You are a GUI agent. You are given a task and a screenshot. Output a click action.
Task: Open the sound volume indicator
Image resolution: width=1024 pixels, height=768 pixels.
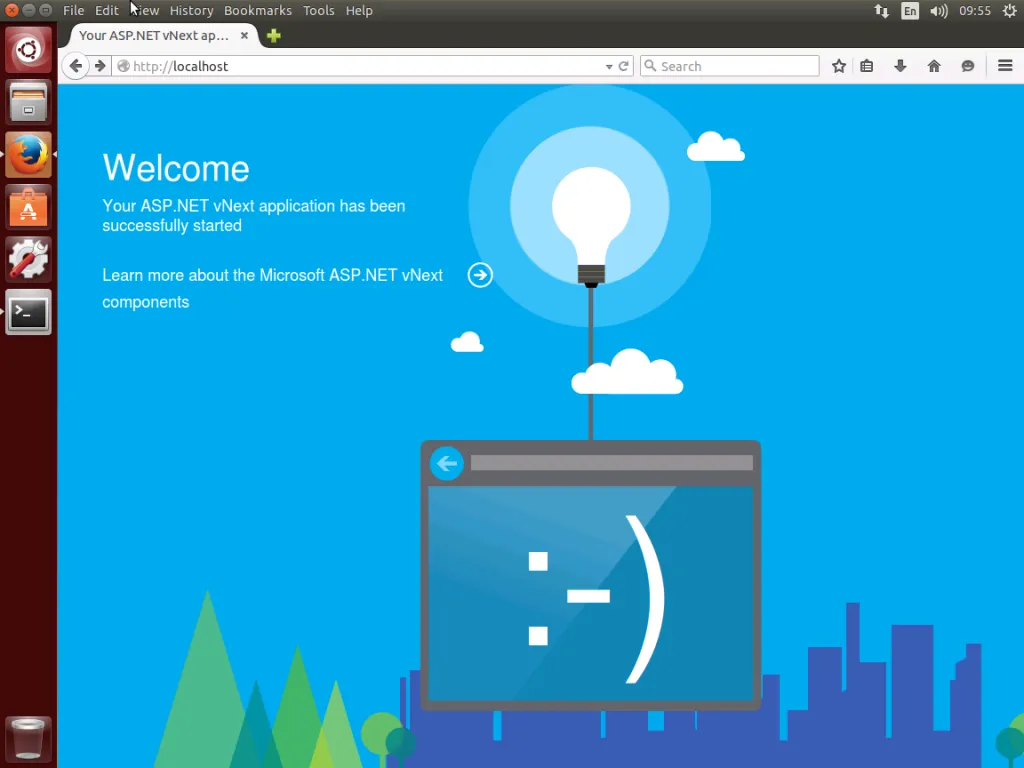tap(938, 10)
